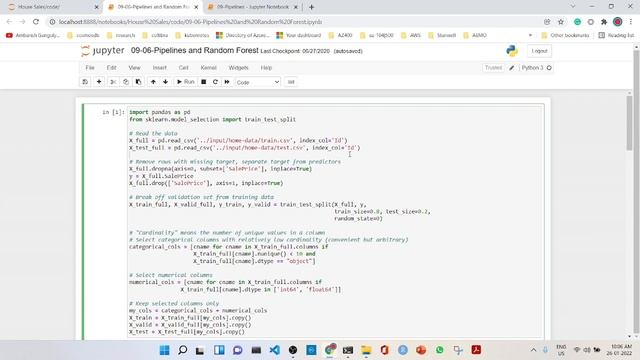Viewport: 640px width, 360px height.
Task: Restart the kernel icon
Action: tap(215, 82)
